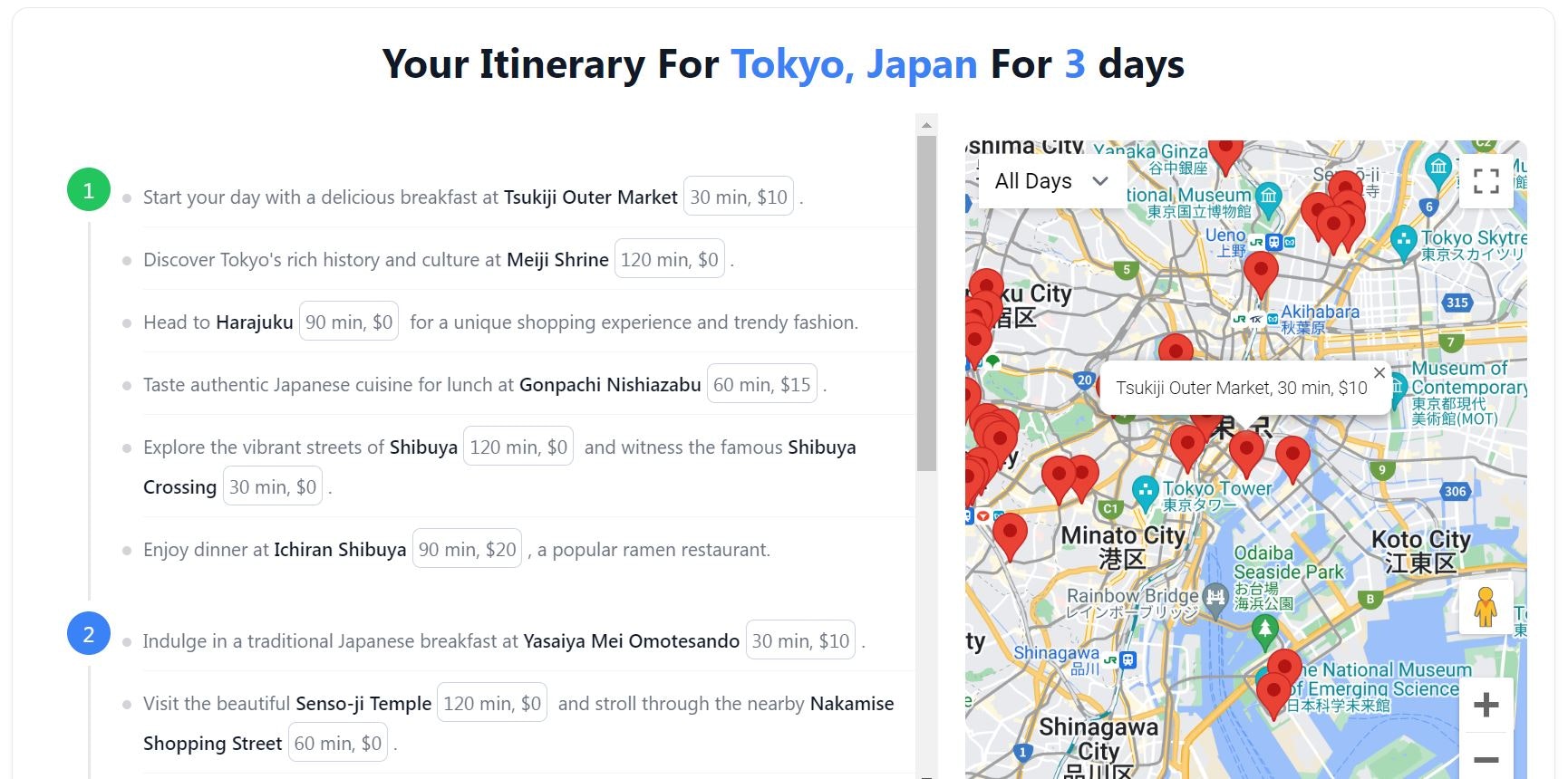The width and height of the screenshot is (1568, 779).
Task: Click the '120 min, $0' tag for Meiji Shrine
Action: click(669, 259)
